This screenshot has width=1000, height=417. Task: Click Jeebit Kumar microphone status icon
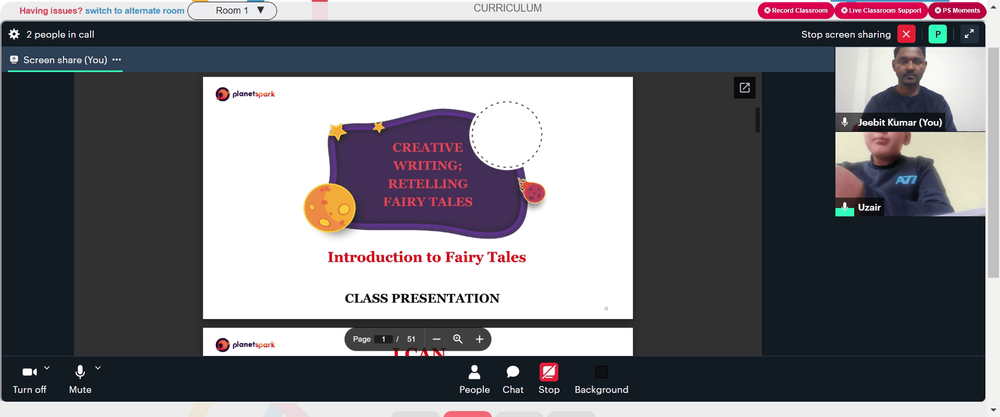[x=845, y=122]
